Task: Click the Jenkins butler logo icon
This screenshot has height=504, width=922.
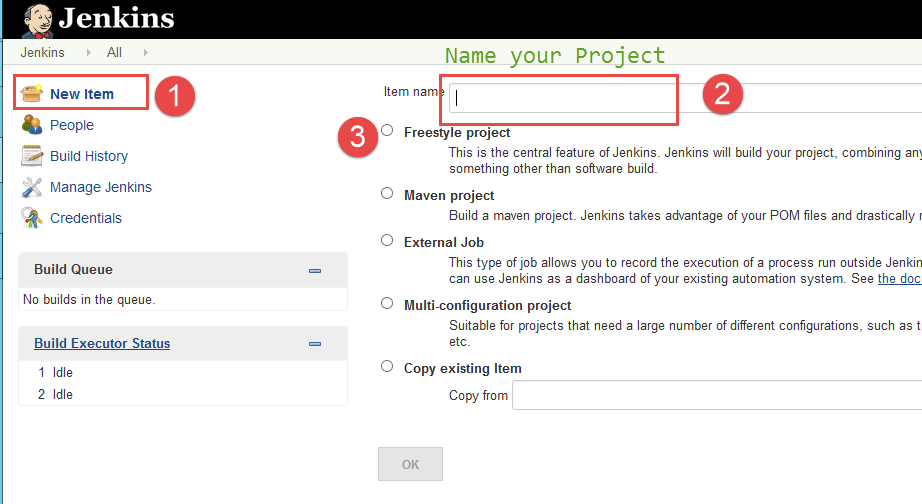Action: click(36, 18)
